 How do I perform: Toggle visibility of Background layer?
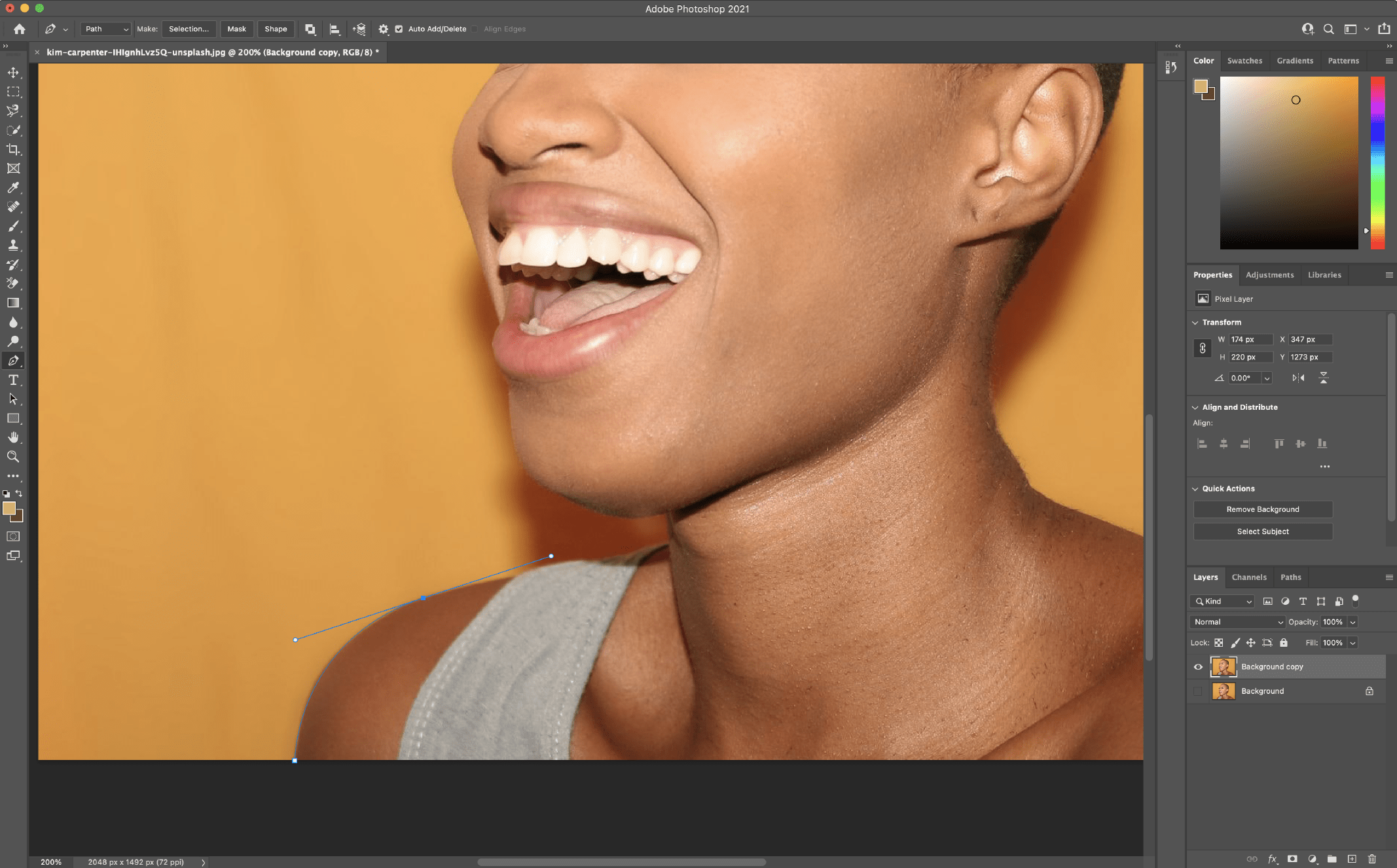[1197, 690]
